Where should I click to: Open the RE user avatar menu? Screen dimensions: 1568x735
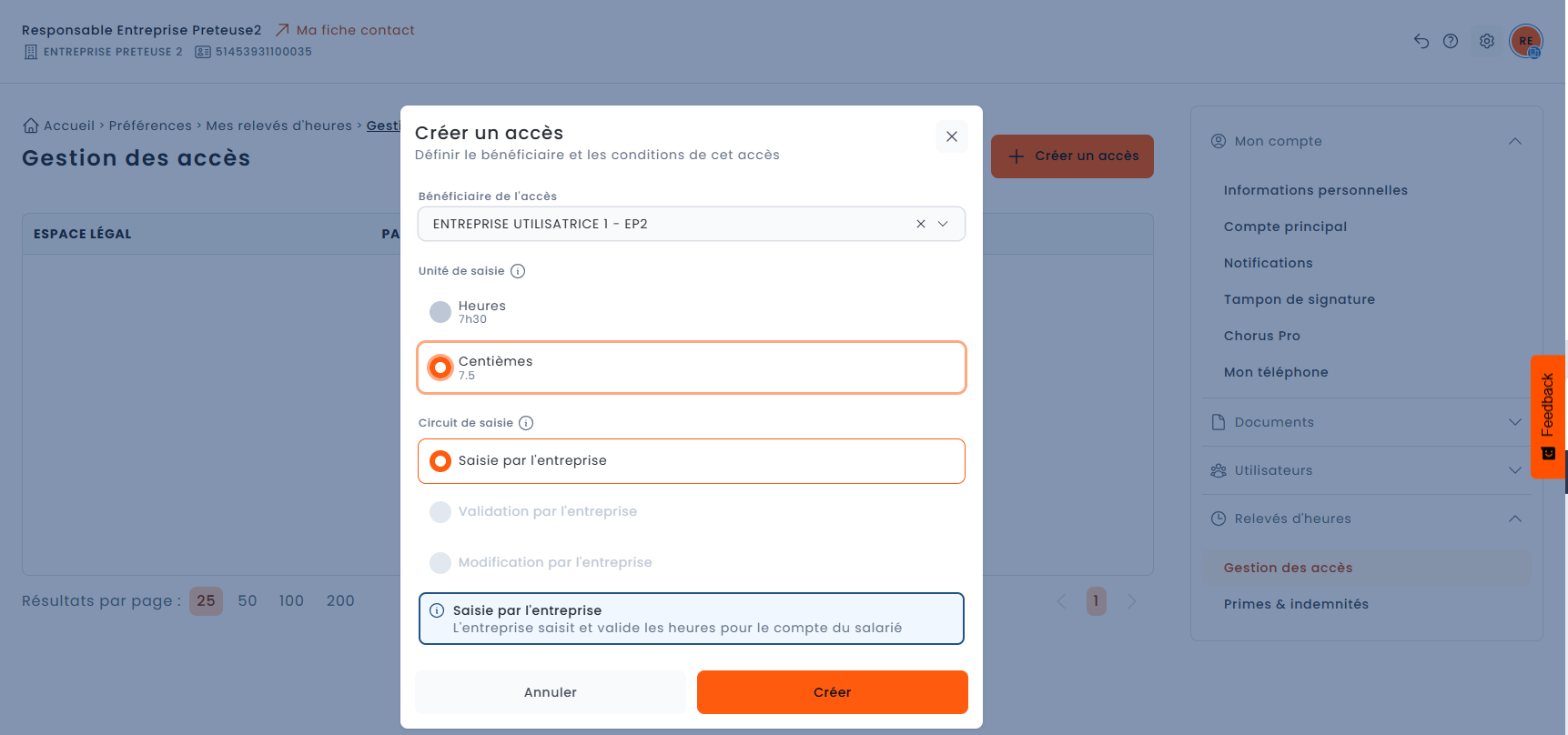1526,41
